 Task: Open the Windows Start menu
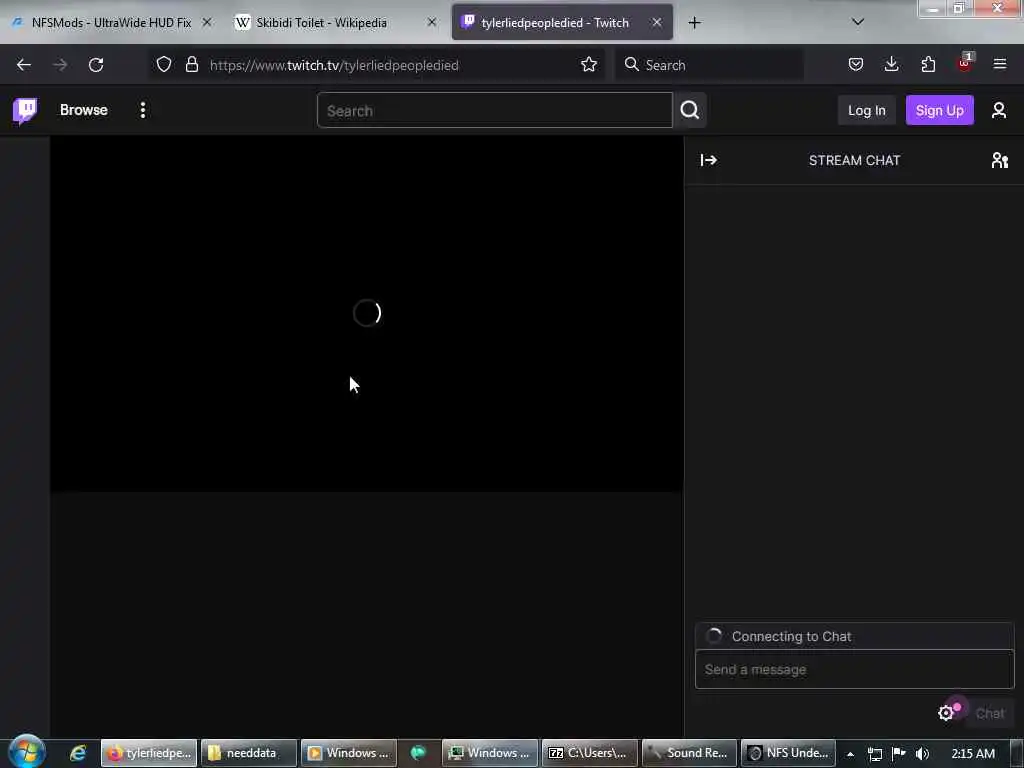coord(27,752)
